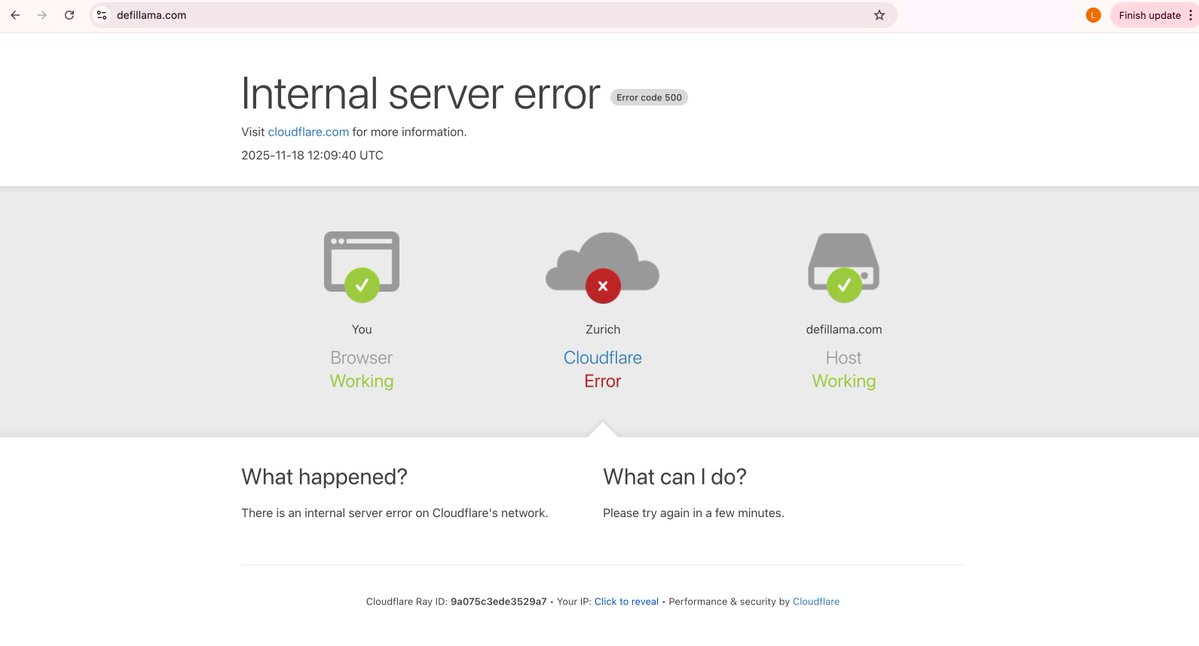1199x646 pixels.
Task: Select the timestamp 2025-11-18 12:09:40 UTC
Action: (x=312, y=155)
